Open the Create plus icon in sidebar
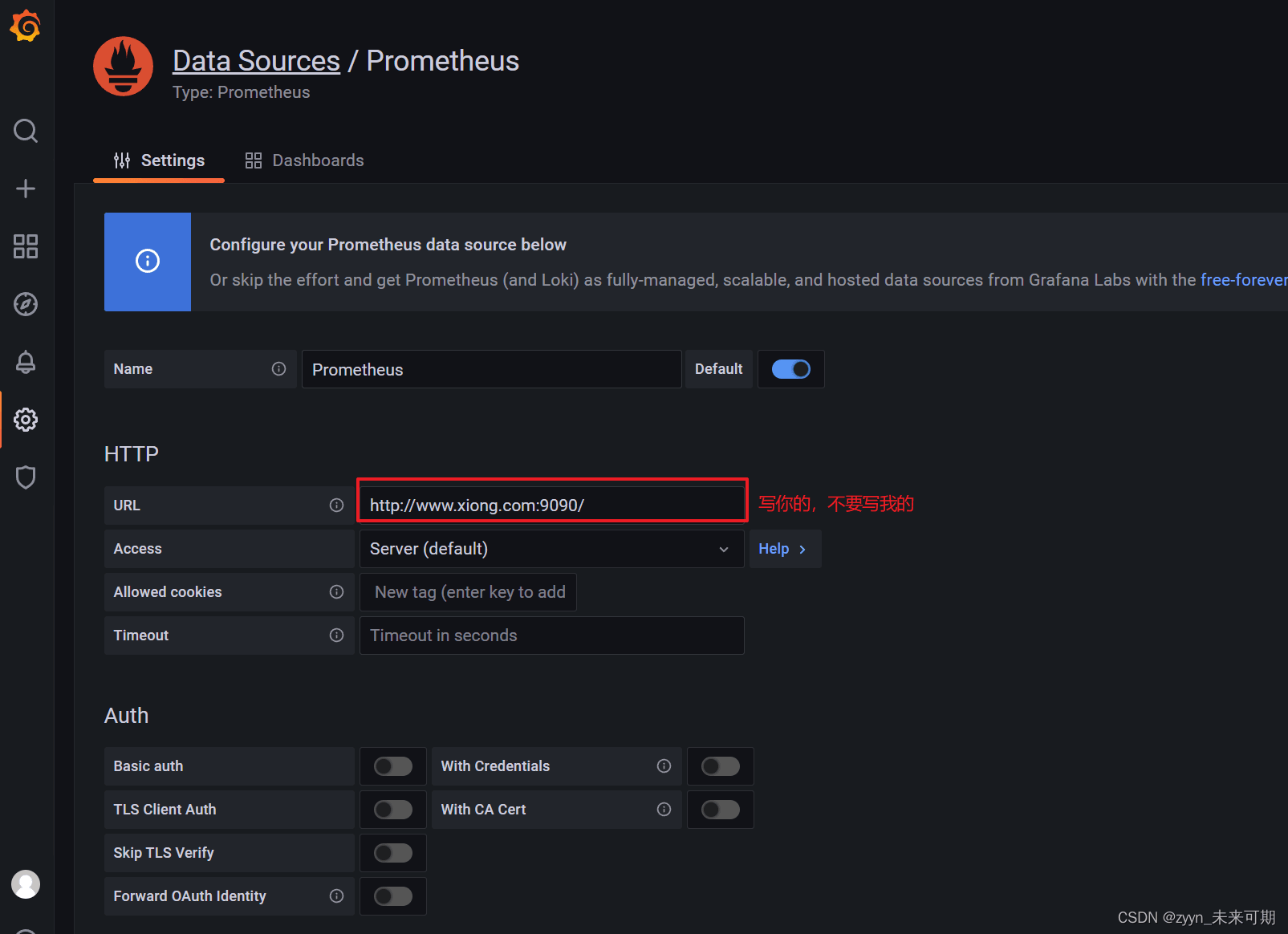 (26, 189)
